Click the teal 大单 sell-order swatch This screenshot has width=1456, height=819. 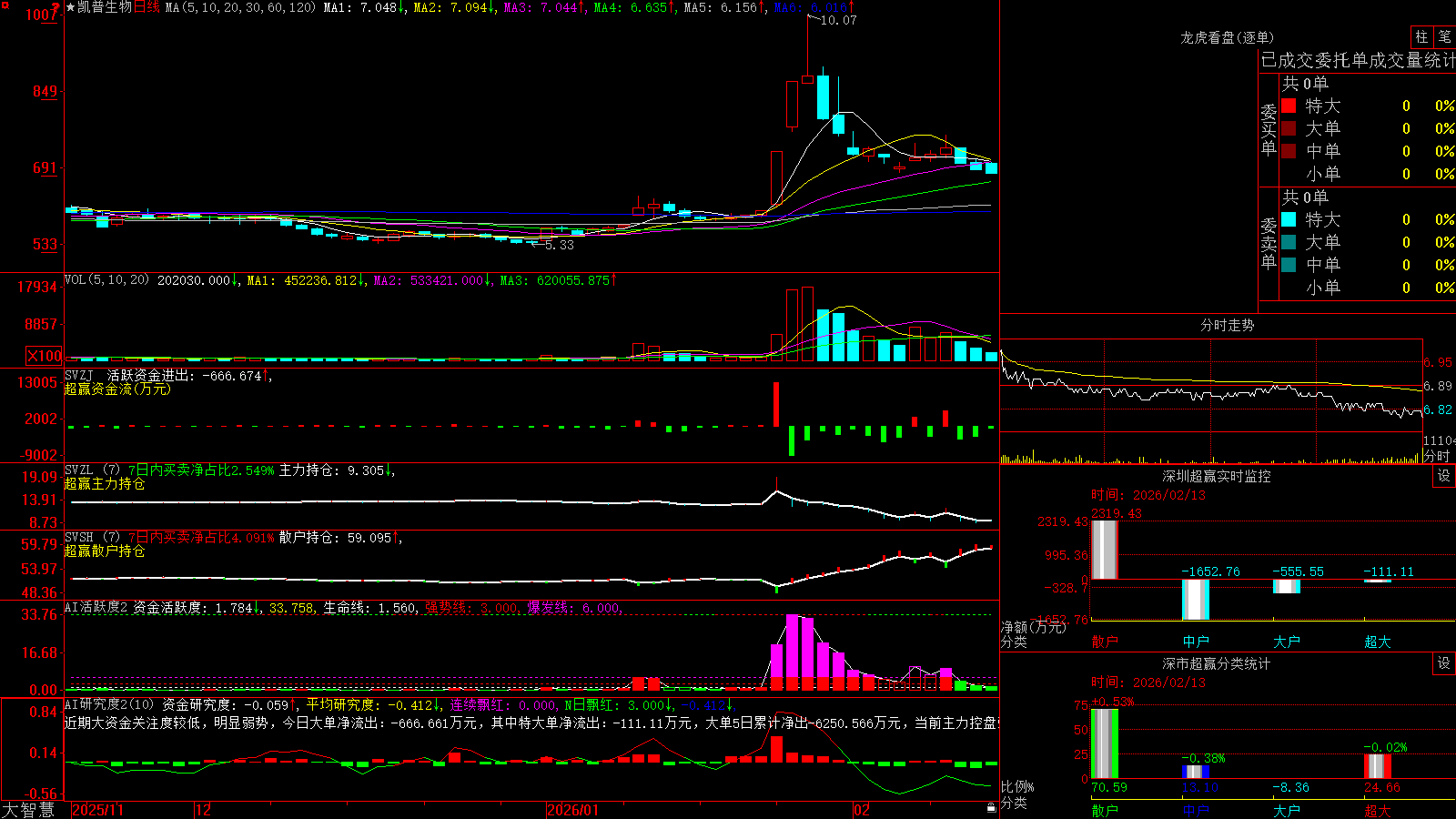click(x=1289, y=242)
